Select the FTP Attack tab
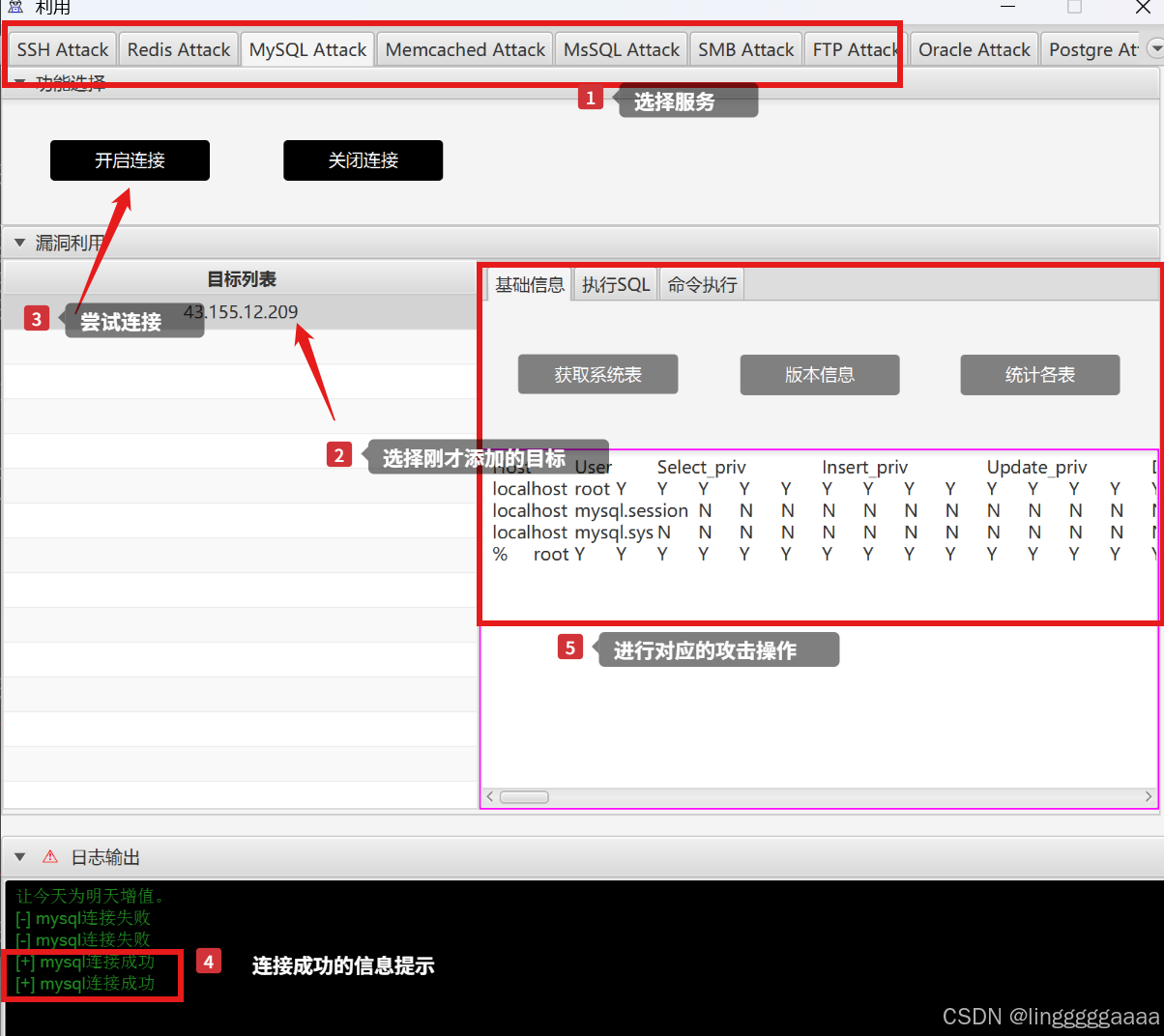The image size is (1164, 1036). (x=856, y=49)
